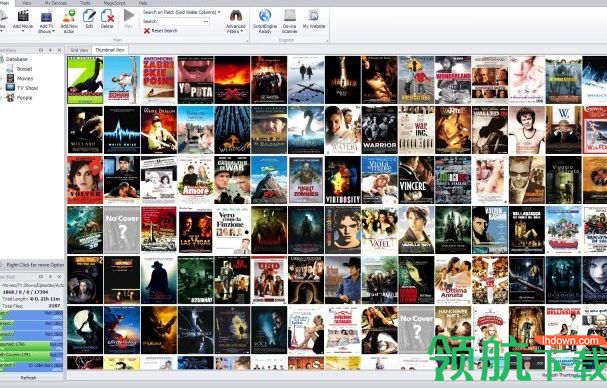Screen dimensions: 607x388
Task: Open the MagicScript ribbon tab
Action: (115, 3)
